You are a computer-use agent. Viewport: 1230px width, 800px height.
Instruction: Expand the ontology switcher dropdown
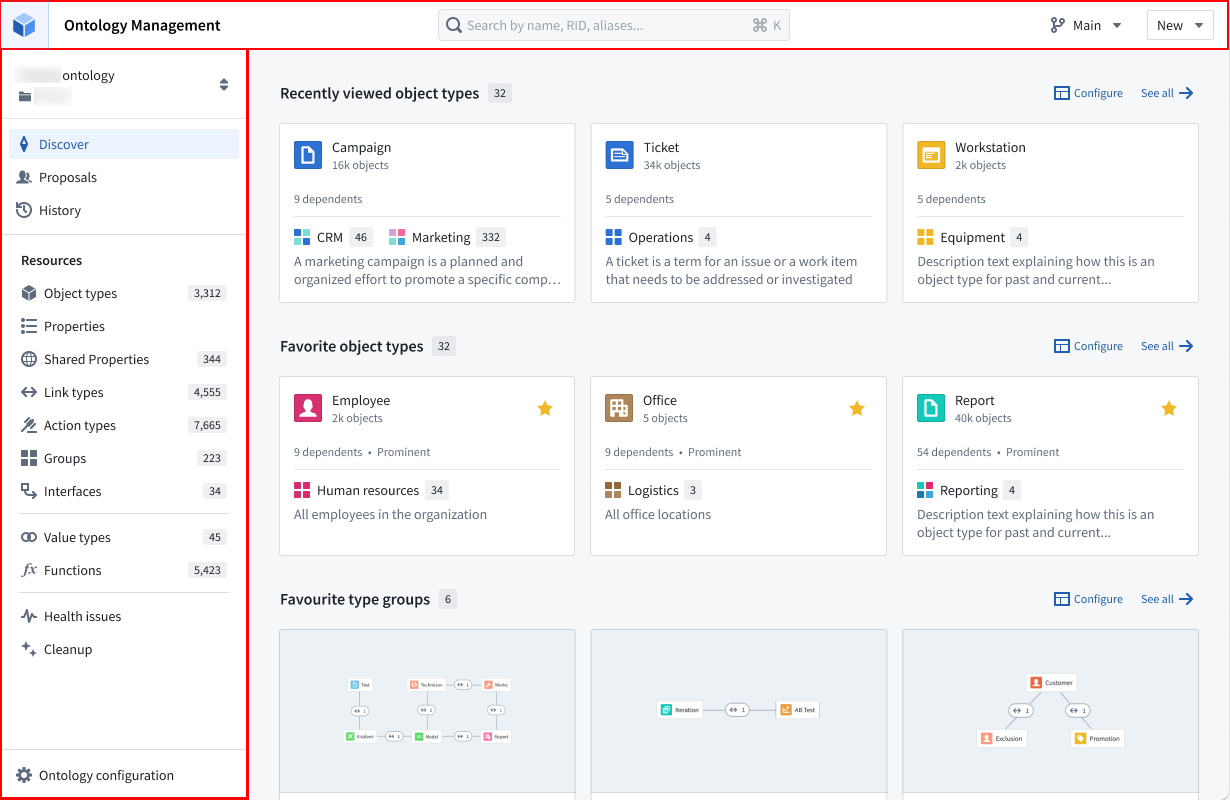(x=224, y=85)
